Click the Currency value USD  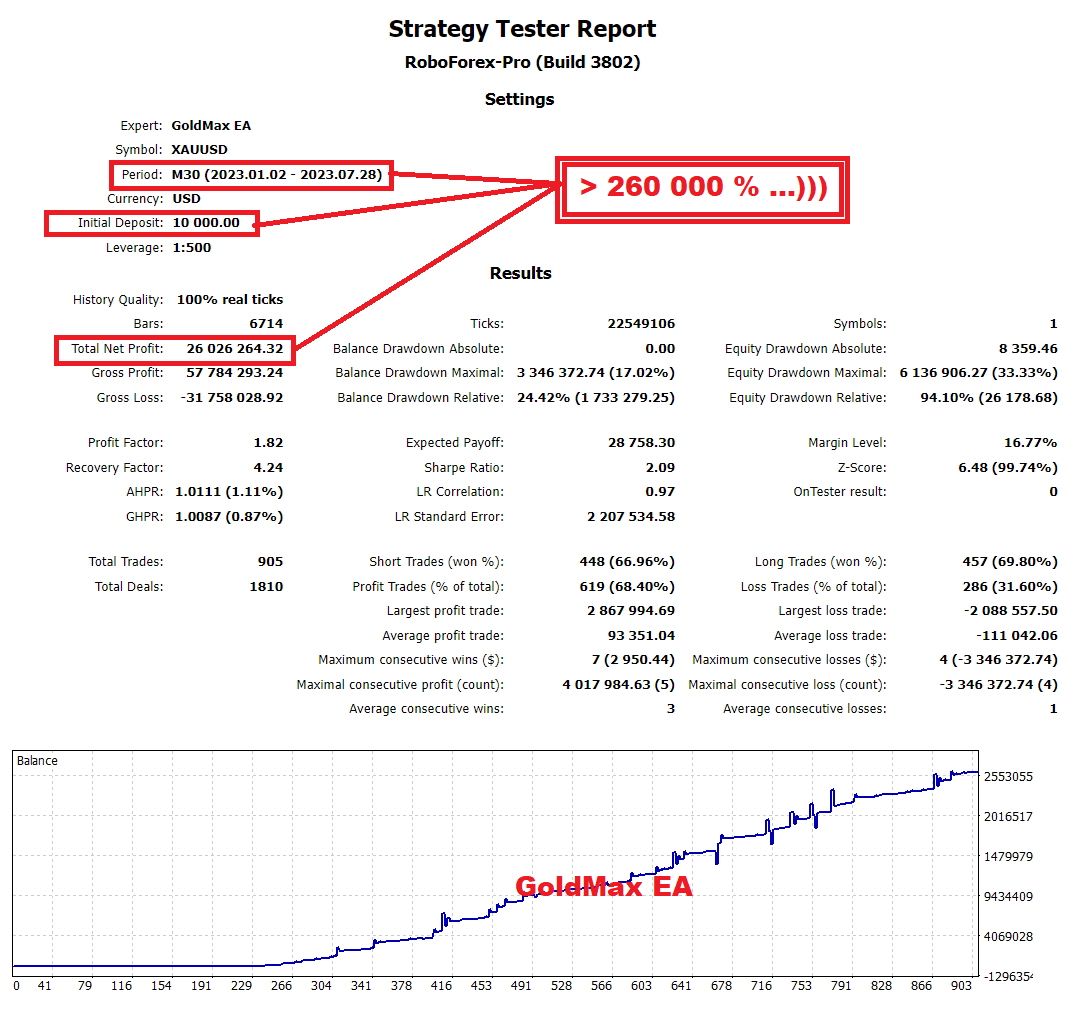186,199
